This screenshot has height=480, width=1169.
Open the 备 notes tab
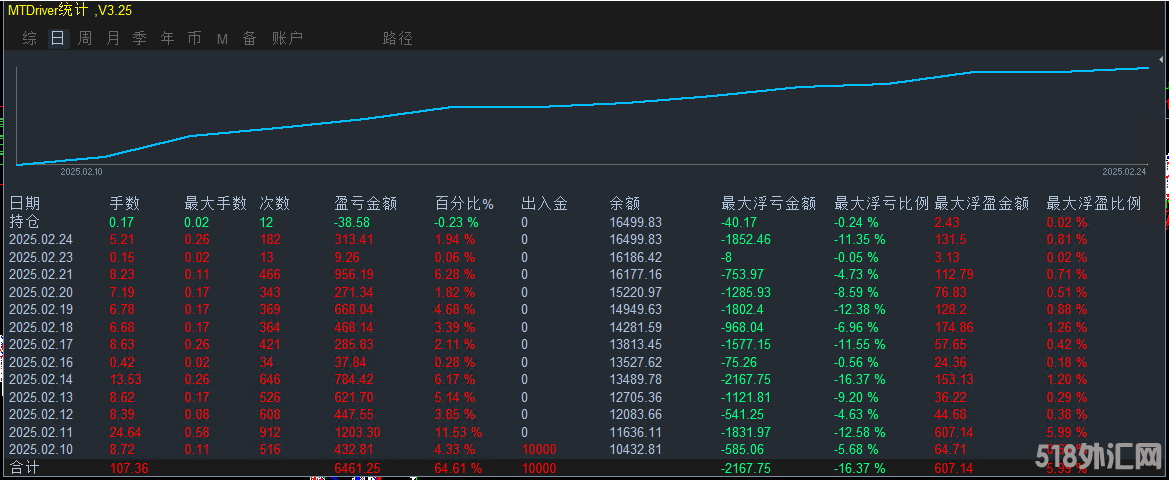click(x=249, y=39)
